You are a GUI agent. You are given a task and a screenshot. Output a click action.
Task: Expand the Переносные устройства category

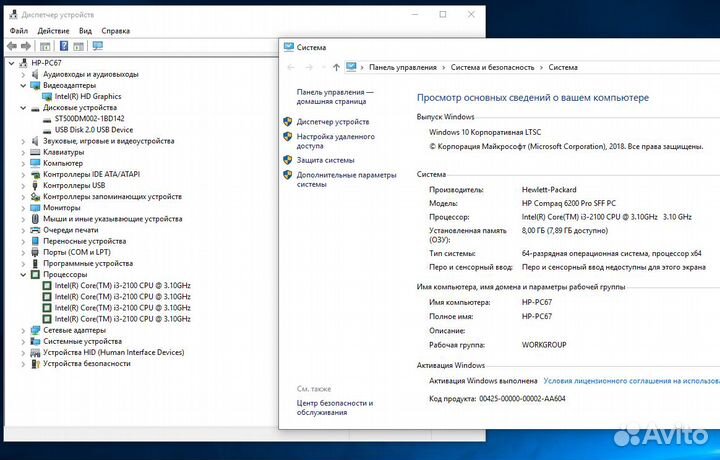[x=23, y=241]
